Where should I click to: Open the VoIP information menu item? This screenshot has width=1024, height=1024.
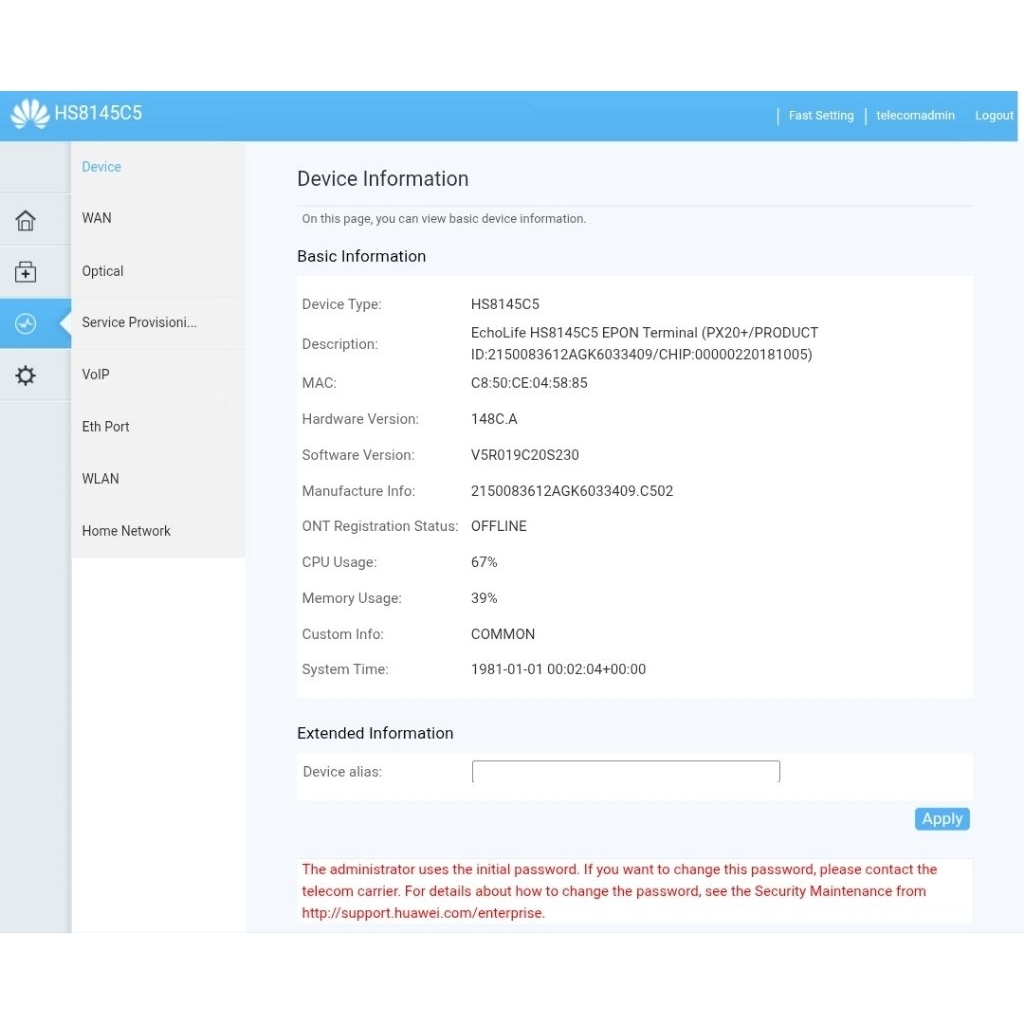pos(96,374)
